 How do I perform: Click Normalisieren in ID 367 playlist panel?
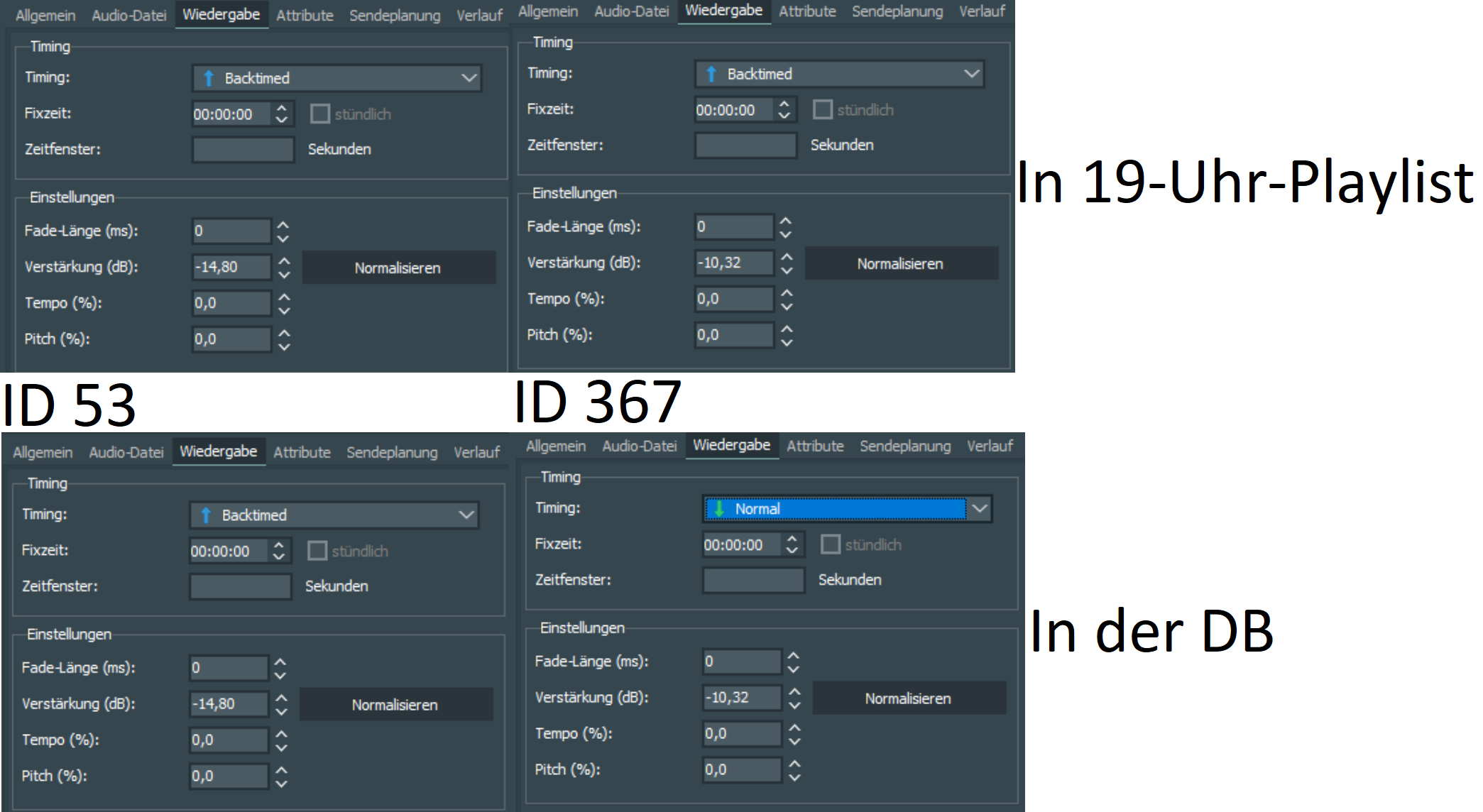point(900,263)
